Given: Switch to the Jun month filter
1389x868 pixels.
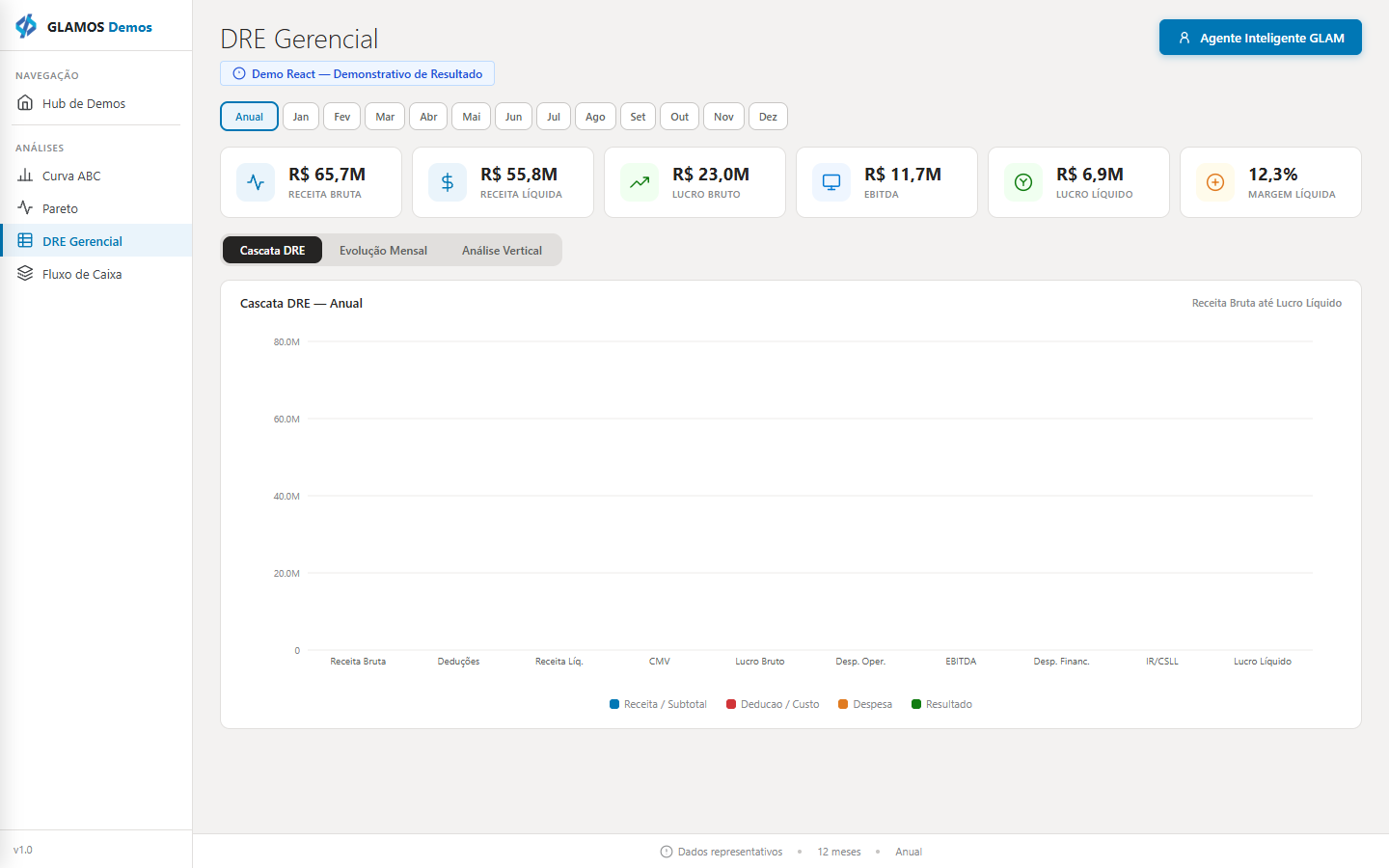Looking at the screenshot, I should 513,117.
